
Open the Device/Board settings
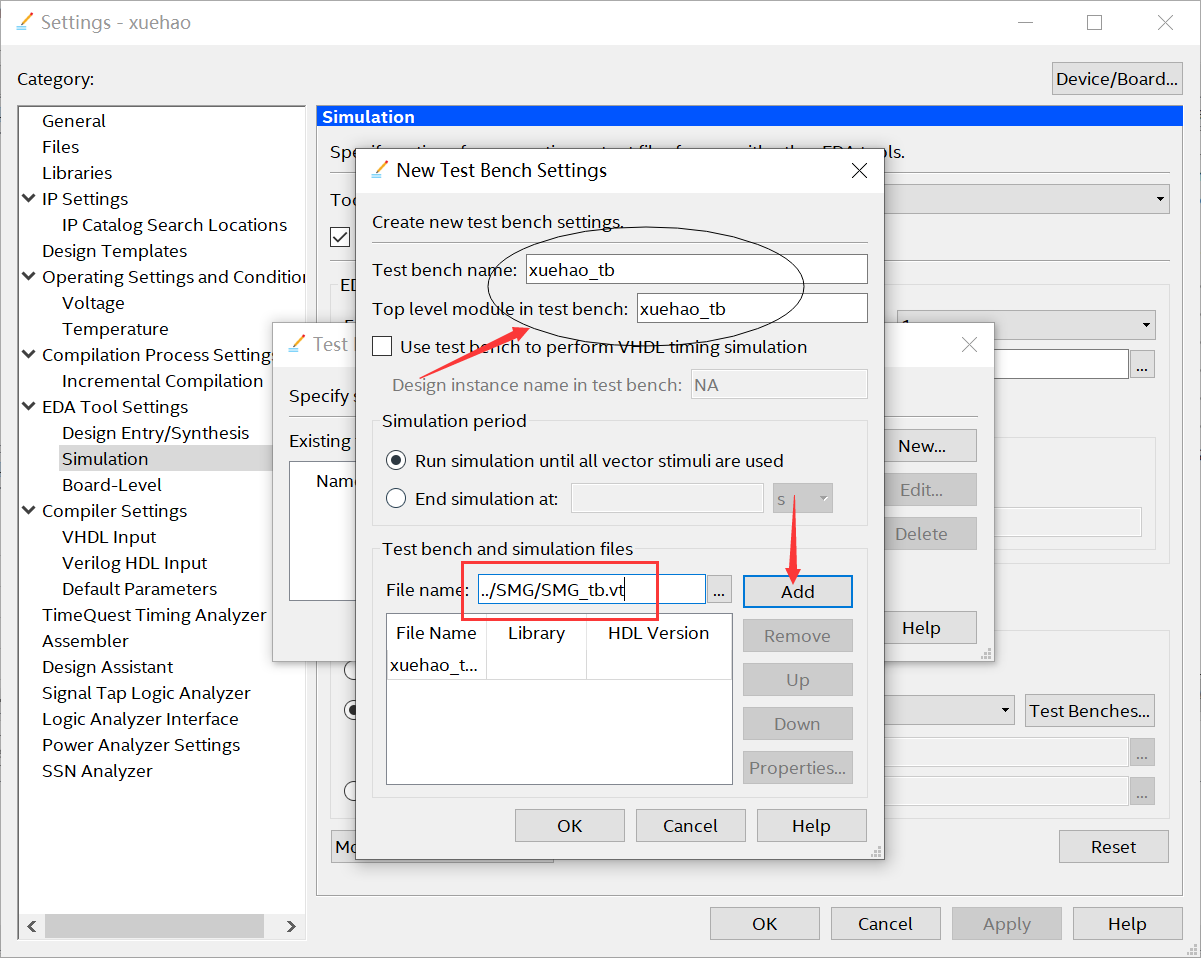pyautogui.click(x=1116, y=78)
